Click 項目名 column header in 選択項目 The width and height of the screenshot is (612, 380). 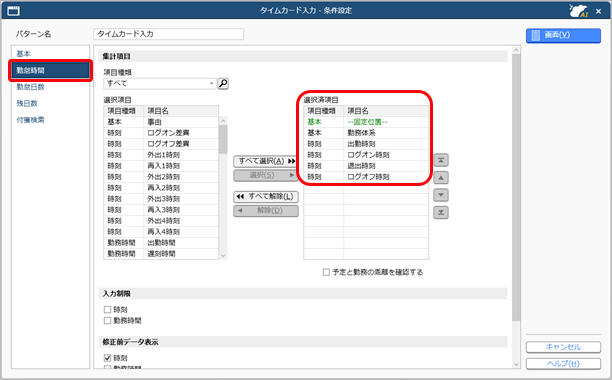click(x=181, y=111)
